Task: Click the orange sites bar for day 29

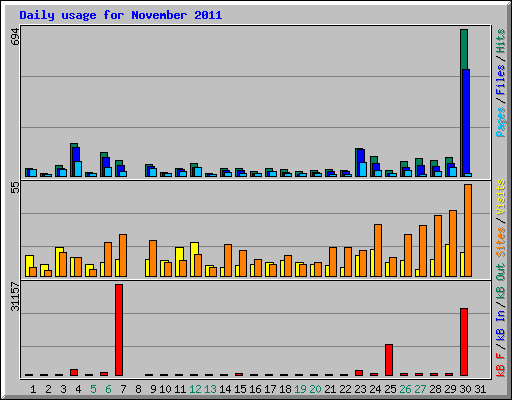Action: tap(453, 243)
